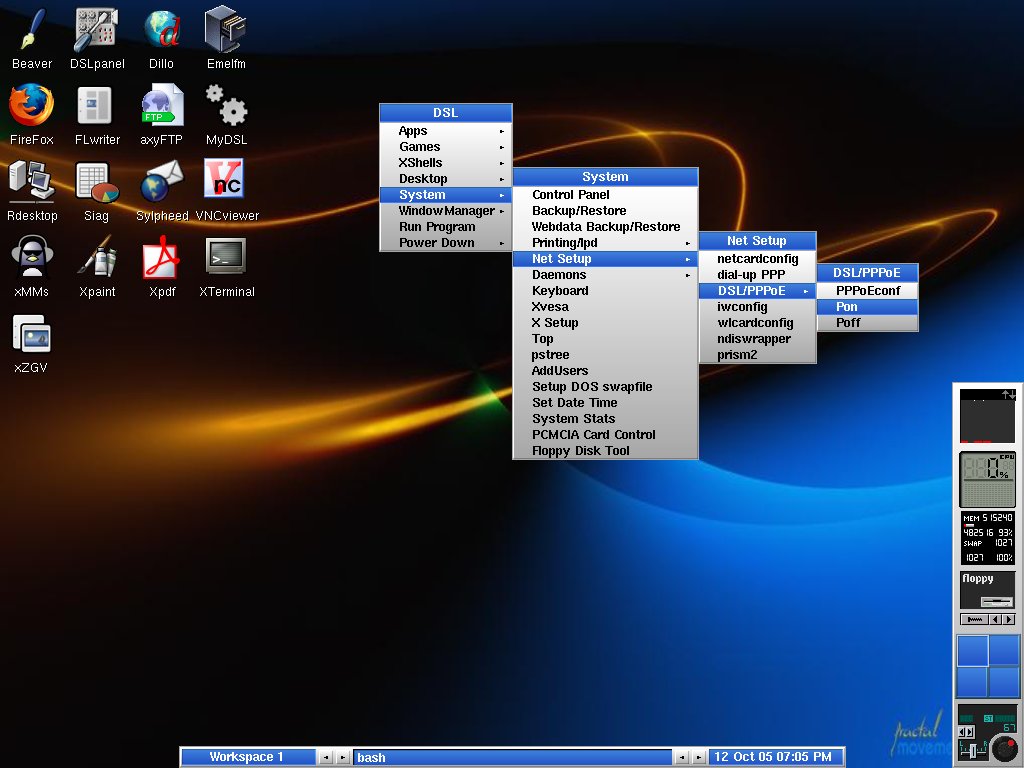
Task: Expand the Desktop submenu
Action: point(445,179)
